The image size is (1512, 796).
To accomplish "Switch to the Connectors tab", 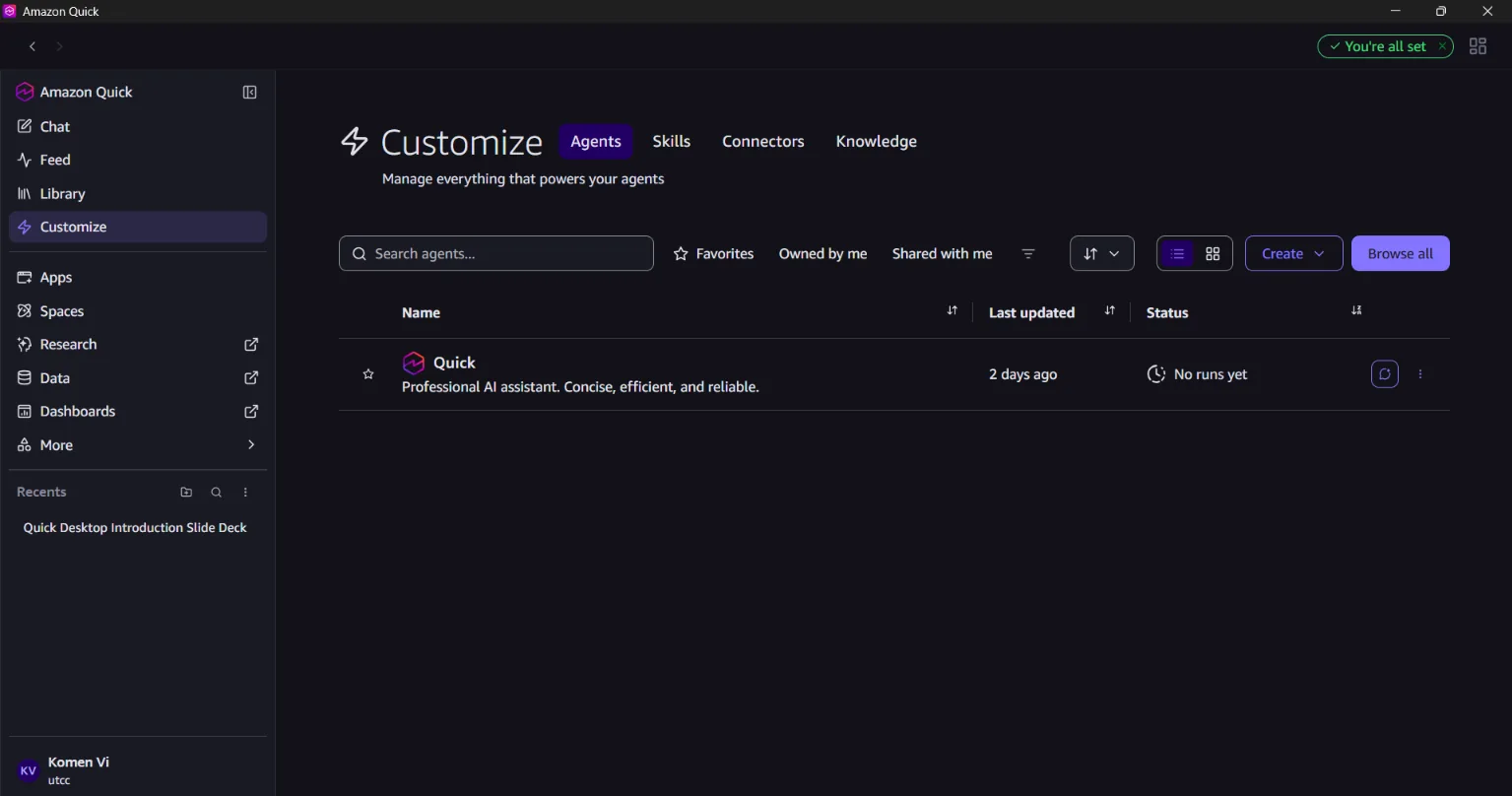I will 763,142.
